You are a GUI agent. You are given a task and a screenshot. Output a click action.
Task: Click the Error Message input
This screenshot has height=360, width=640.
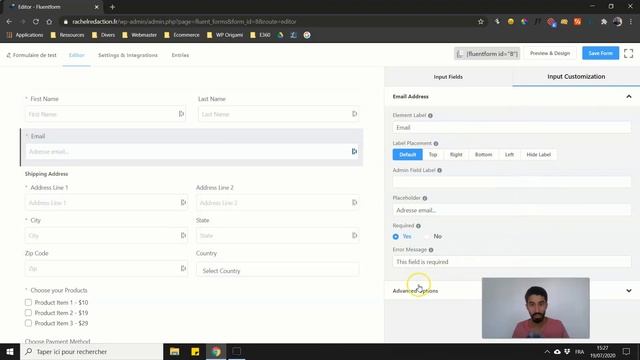pos(511,262)
